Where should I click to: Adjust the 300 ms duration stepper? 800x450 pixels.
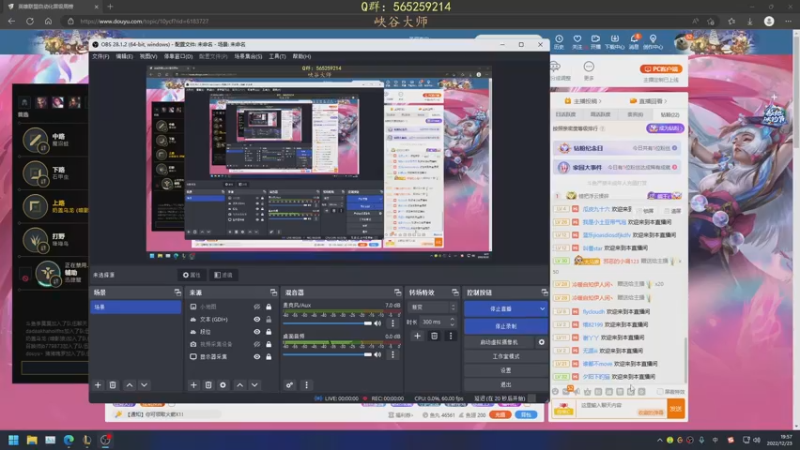click(x=452, y=322)
